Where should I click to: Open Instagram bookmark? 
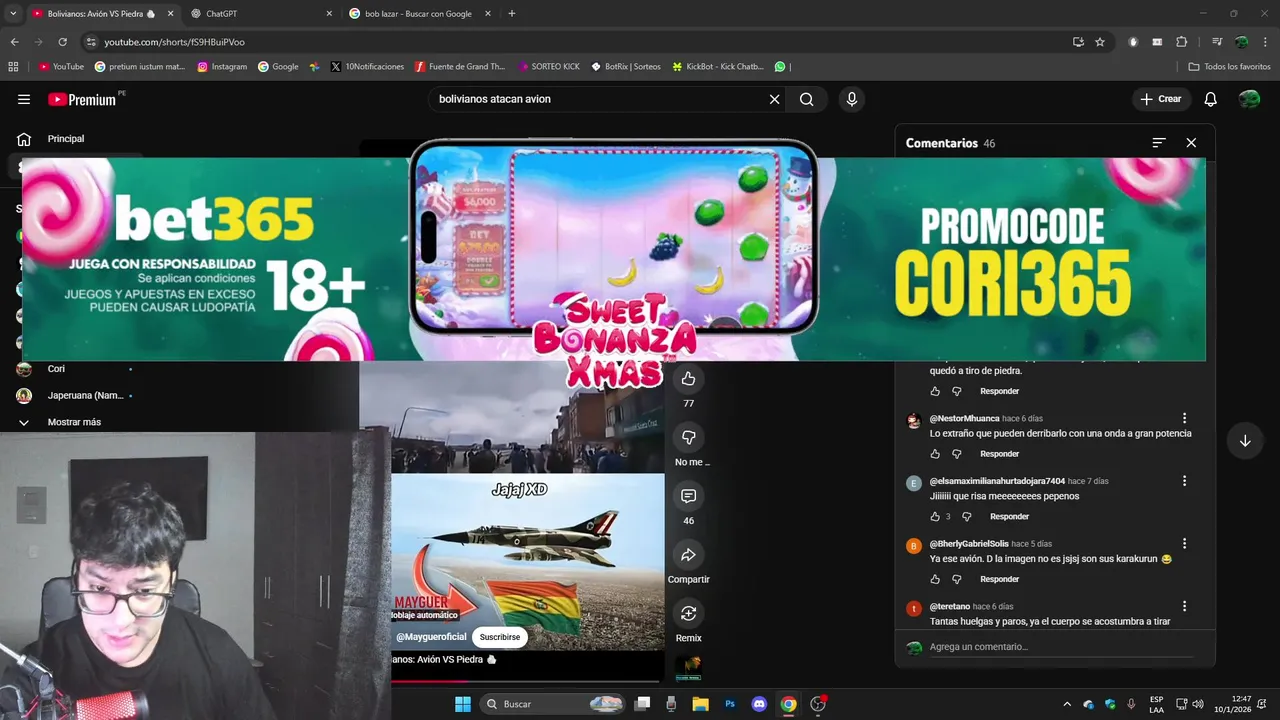pyautogui.click(x=222, y=67)
